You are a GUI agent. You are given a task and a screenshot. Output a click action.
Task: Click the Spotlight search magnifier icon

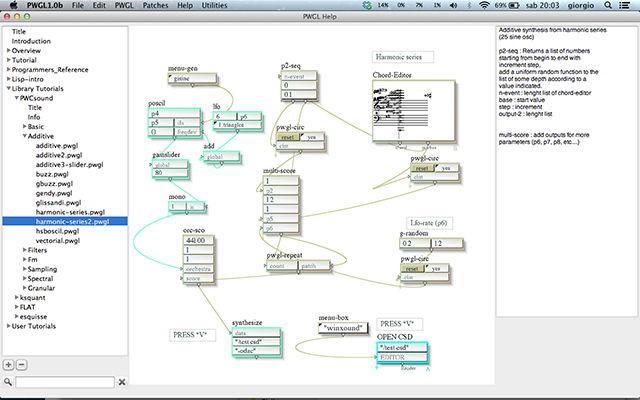(608, 5)
